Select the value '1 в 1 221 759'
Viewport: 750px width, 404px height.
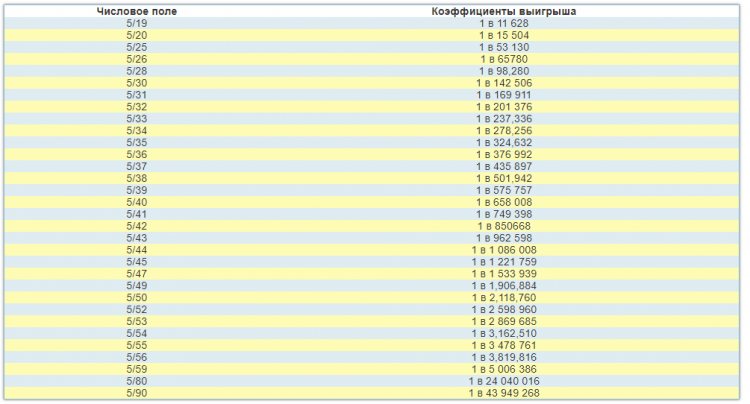504,262
